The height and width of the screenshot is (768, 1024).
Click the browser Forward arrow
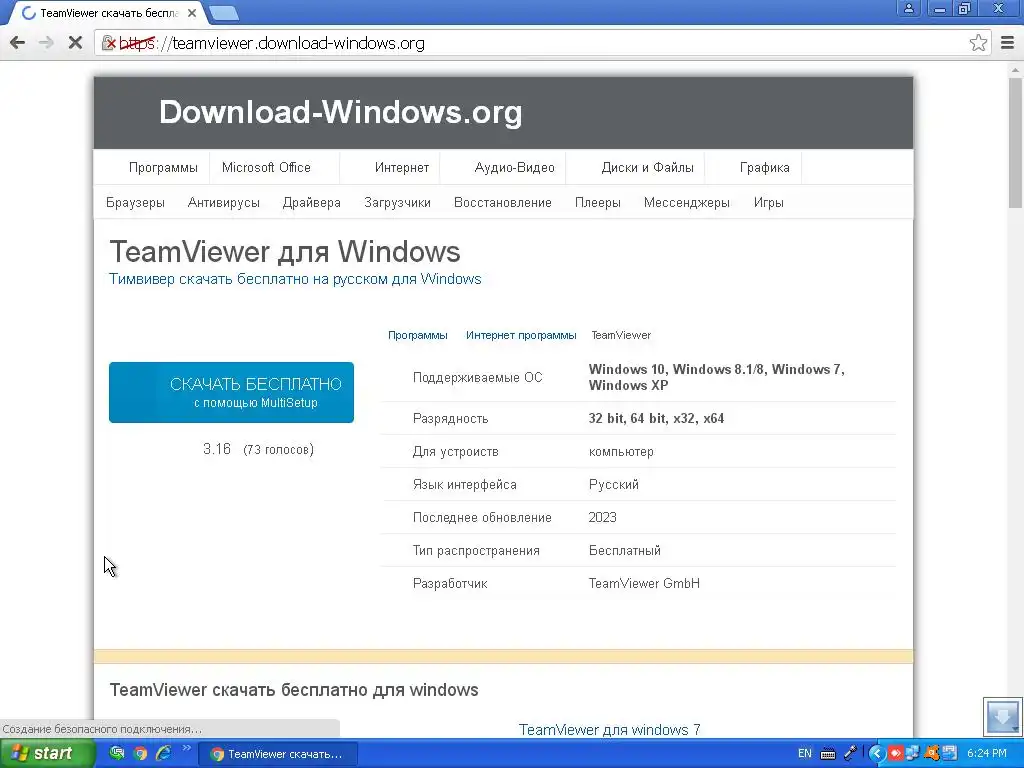46,43
